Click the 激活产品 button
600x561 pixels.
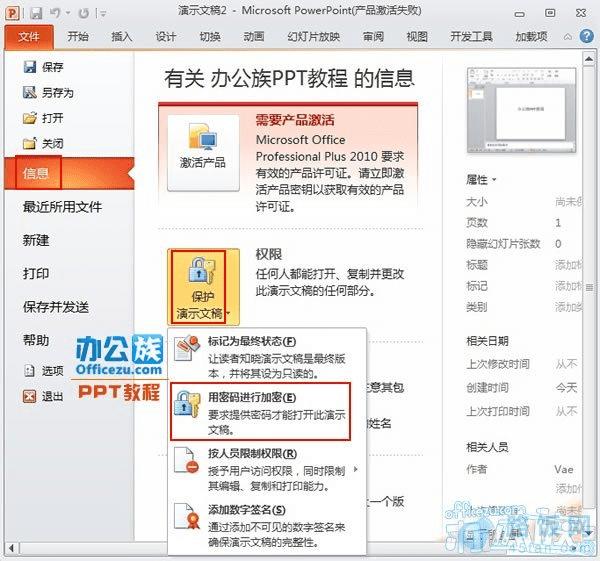coord(203,153)
